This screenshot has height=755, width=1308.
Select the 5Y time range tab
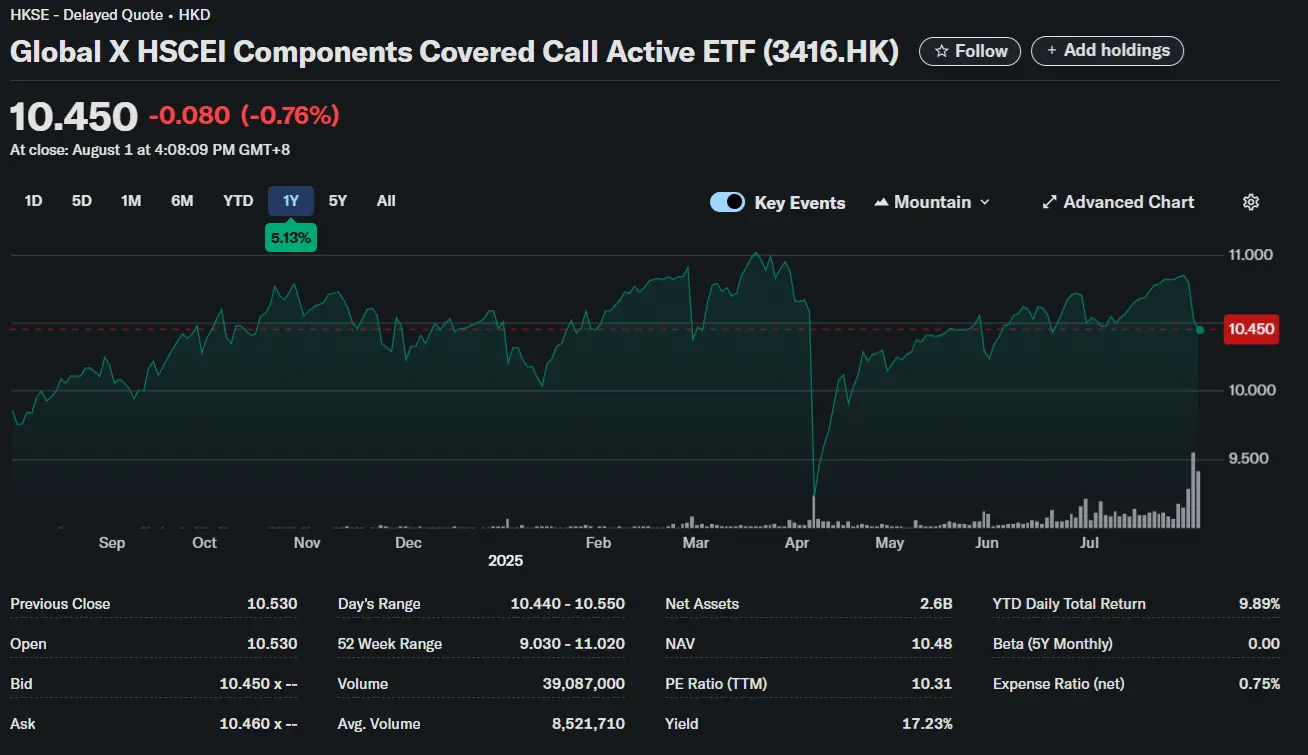(338, 201)
